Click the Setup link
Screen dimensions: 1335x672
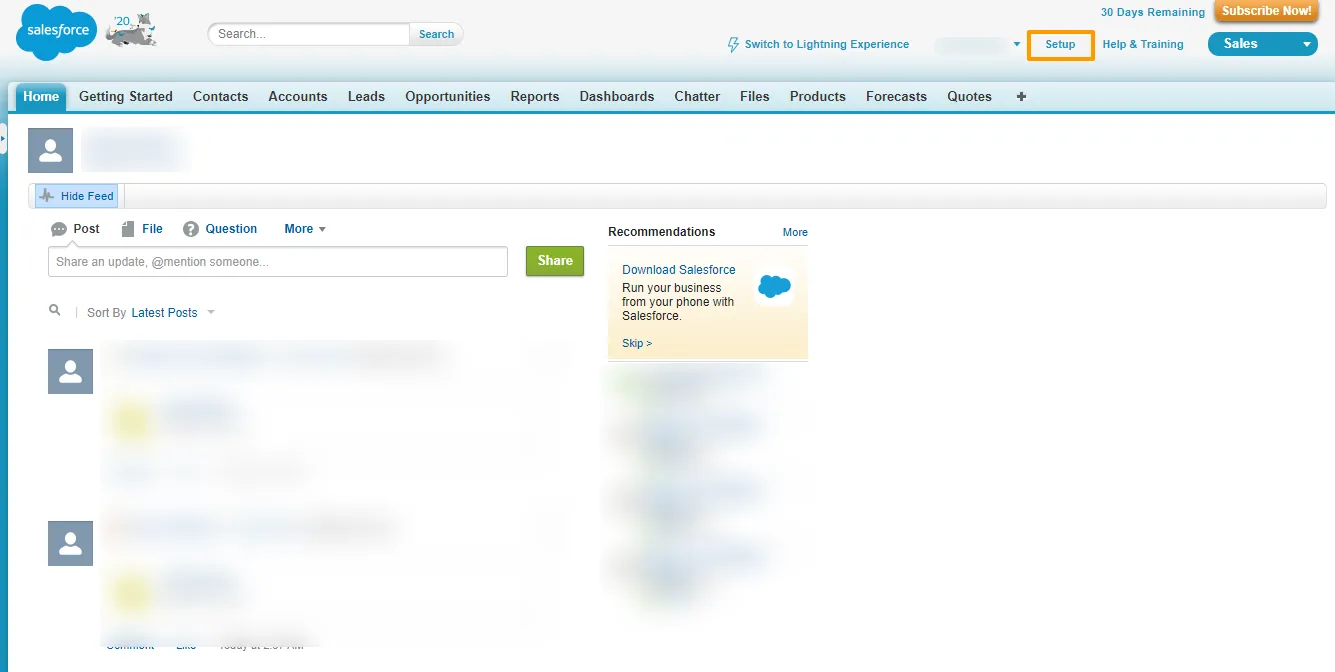1060,45
